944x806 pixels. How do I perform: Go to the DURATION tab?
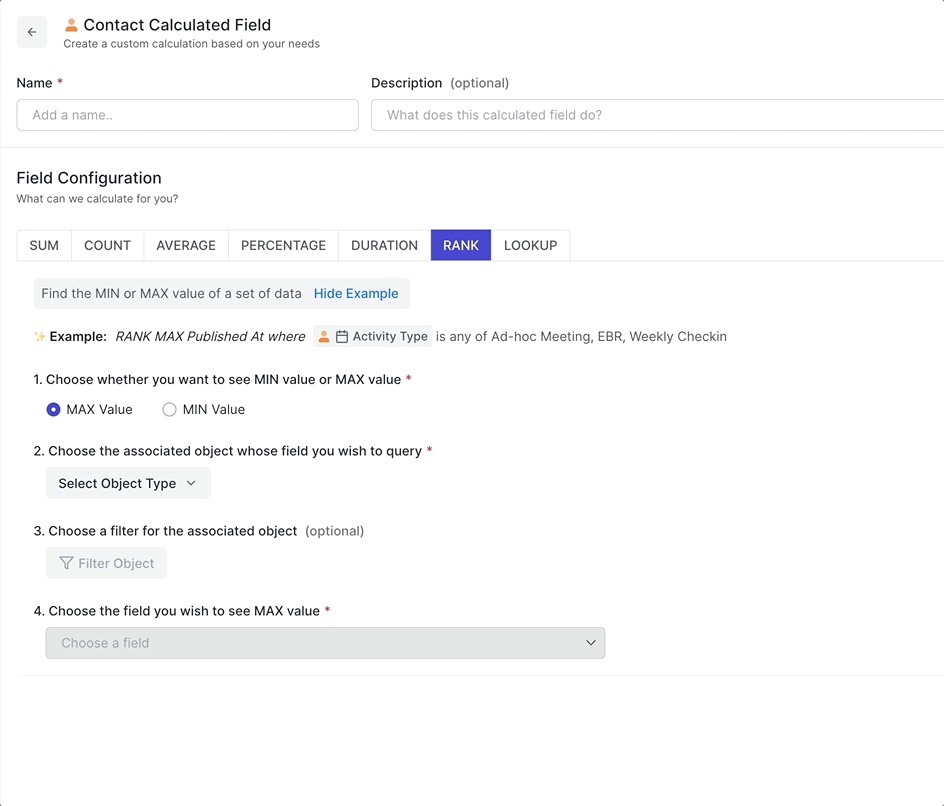coord(384,245)
